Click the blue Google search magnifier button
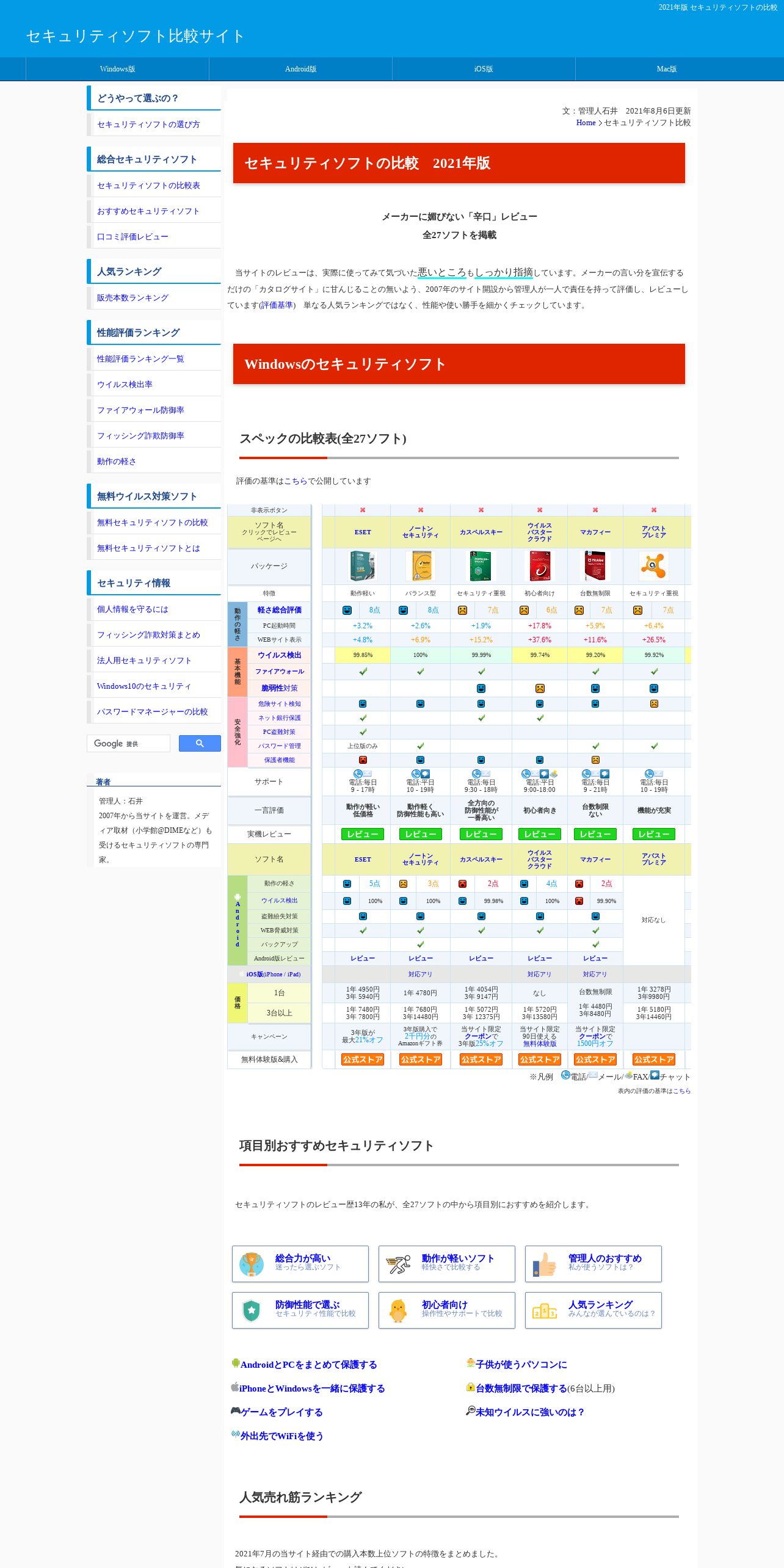The image size is (784, 1568). click(x=200, y=743)
